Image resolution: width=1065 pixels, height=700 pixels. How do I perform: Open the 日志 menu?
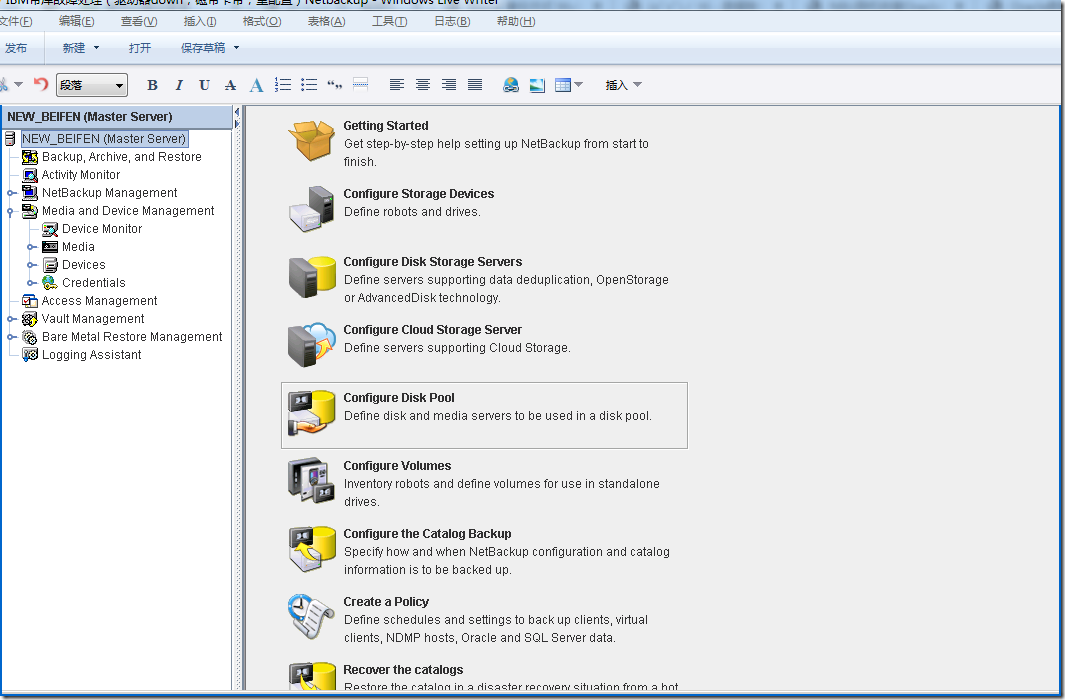click(x=452, y=21)
